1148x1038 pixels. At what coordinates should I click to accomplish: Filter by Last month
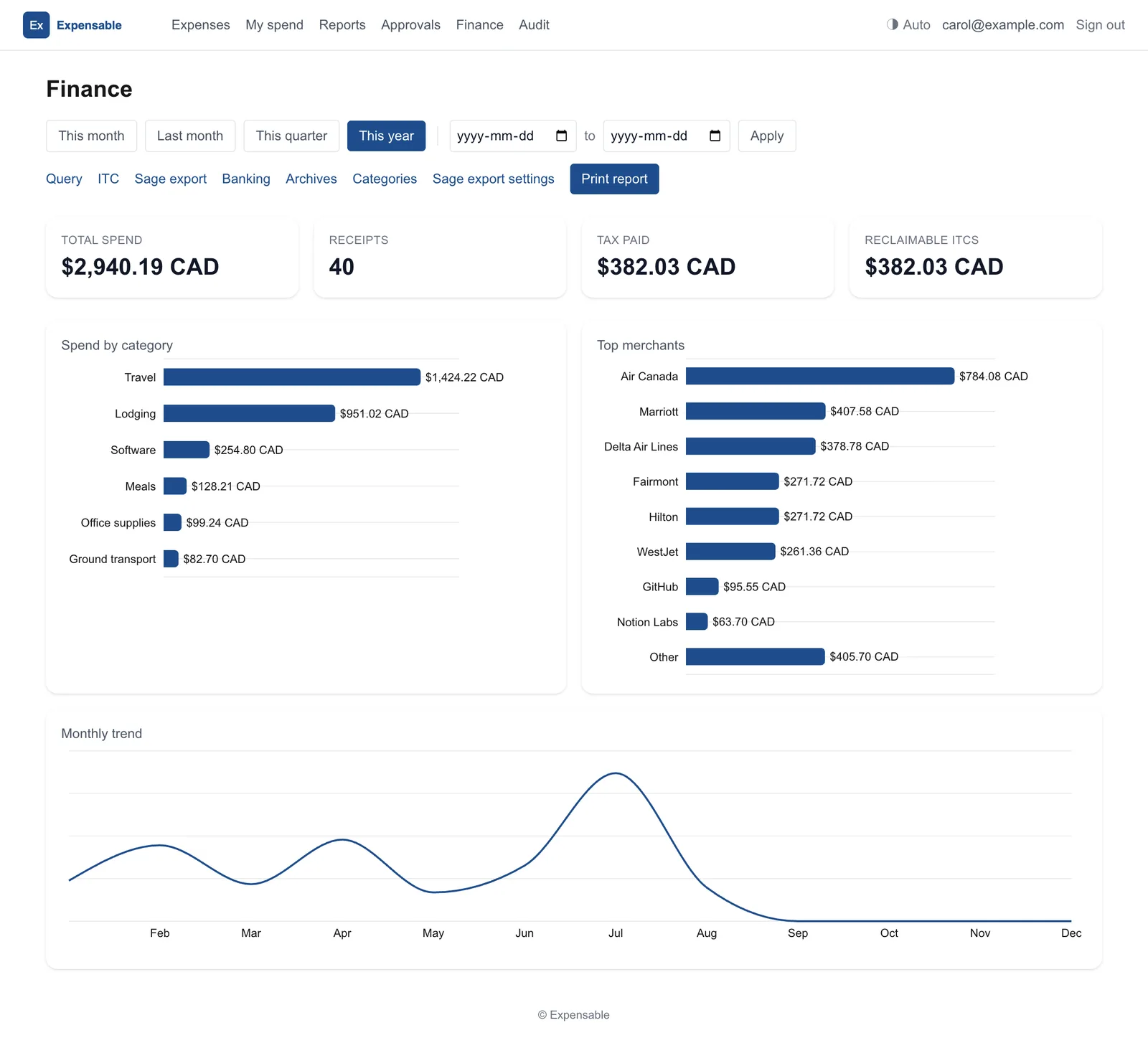[190, 136]
